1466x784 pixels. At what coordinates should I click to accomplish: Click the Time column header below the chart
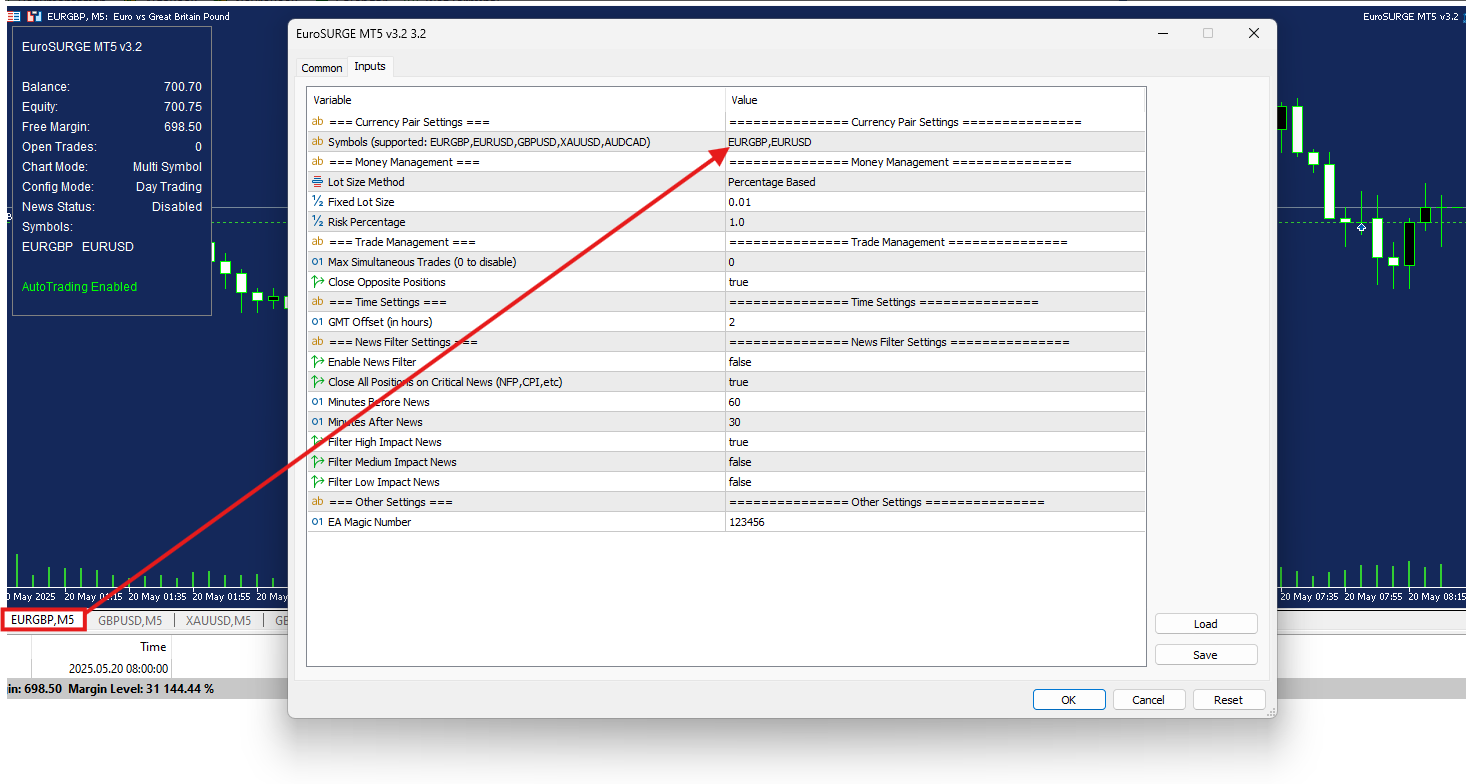[153, 647]
